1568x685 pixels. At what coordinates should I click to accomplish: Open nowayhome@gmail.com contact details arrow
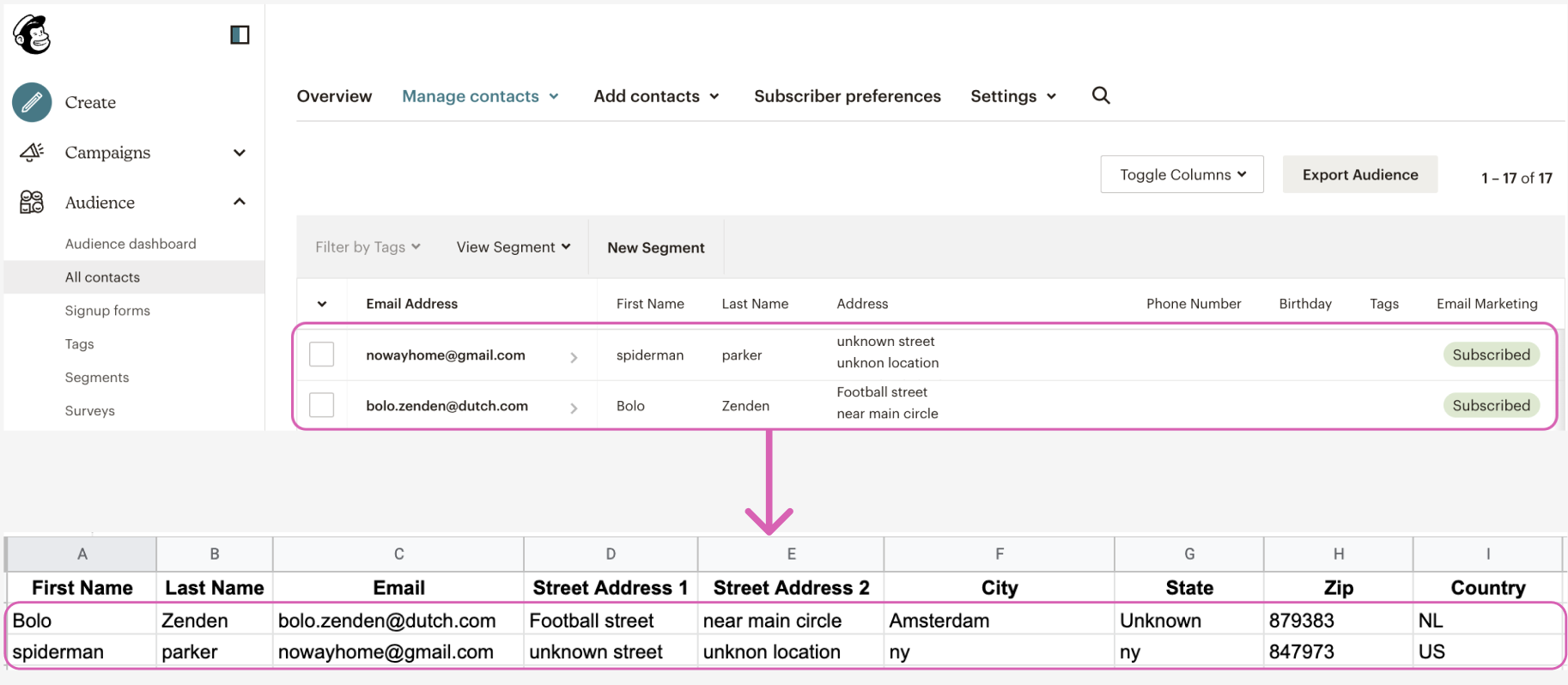tap(574, 357)
